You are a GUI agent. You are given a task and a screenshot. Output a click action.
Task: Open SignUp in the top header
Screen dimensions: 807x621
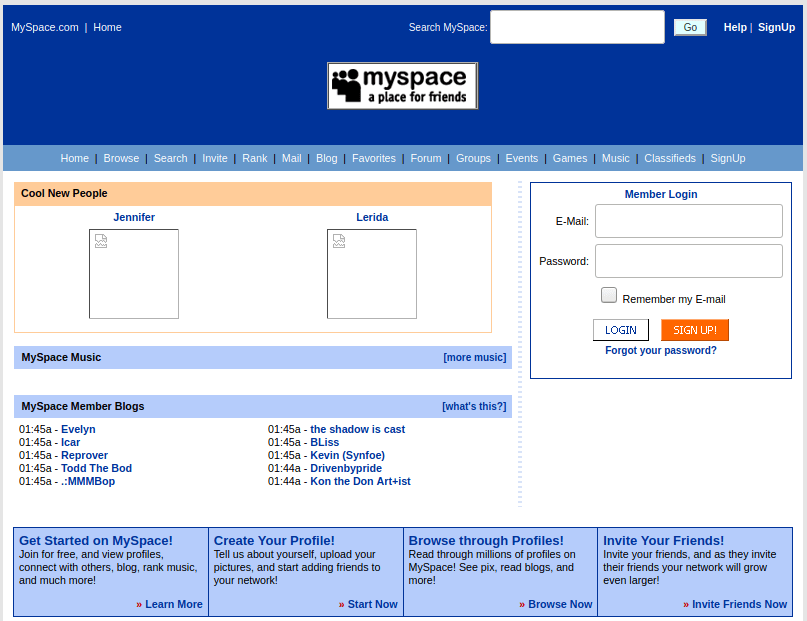coord(776,27)
